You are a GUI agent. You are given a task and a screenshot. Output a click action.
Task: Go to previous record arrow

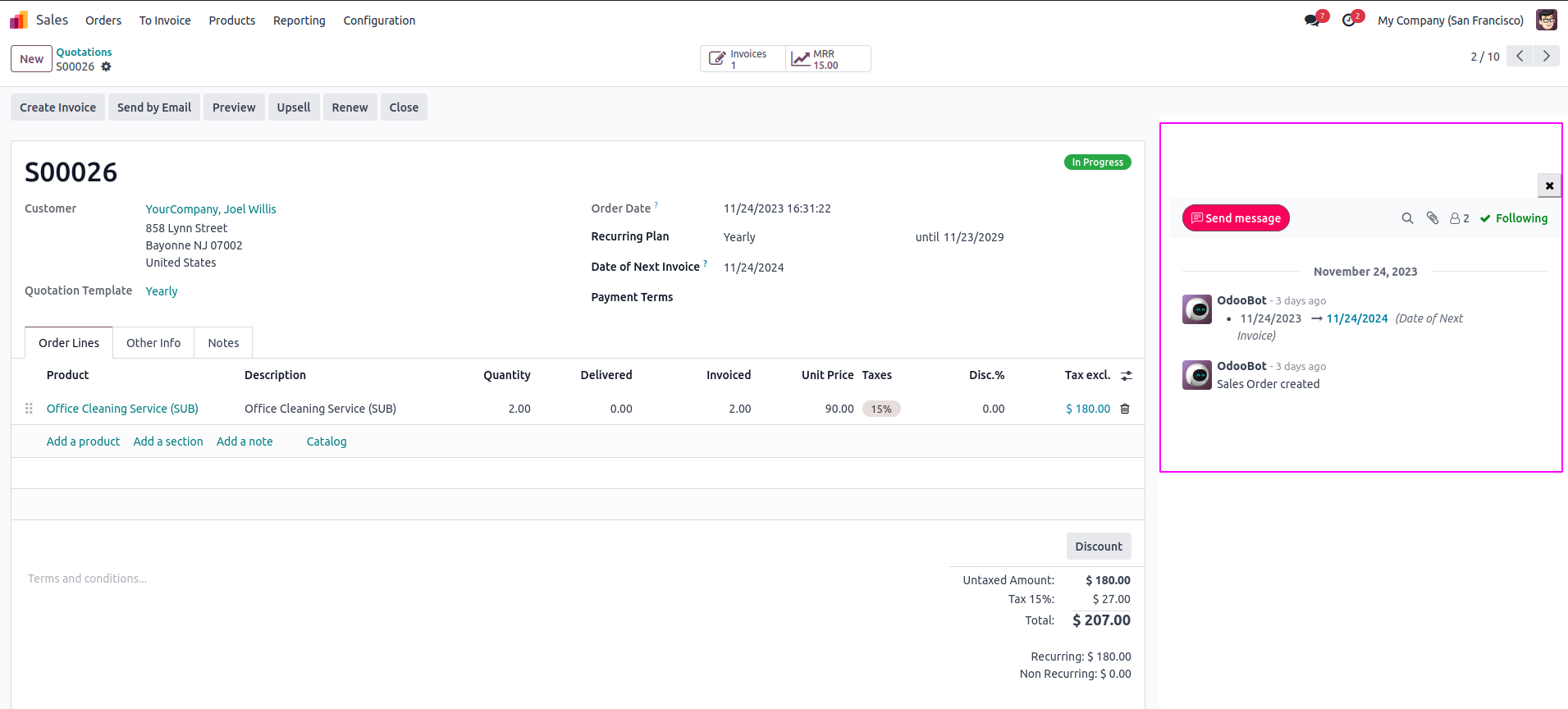[x=1520, y=56]
